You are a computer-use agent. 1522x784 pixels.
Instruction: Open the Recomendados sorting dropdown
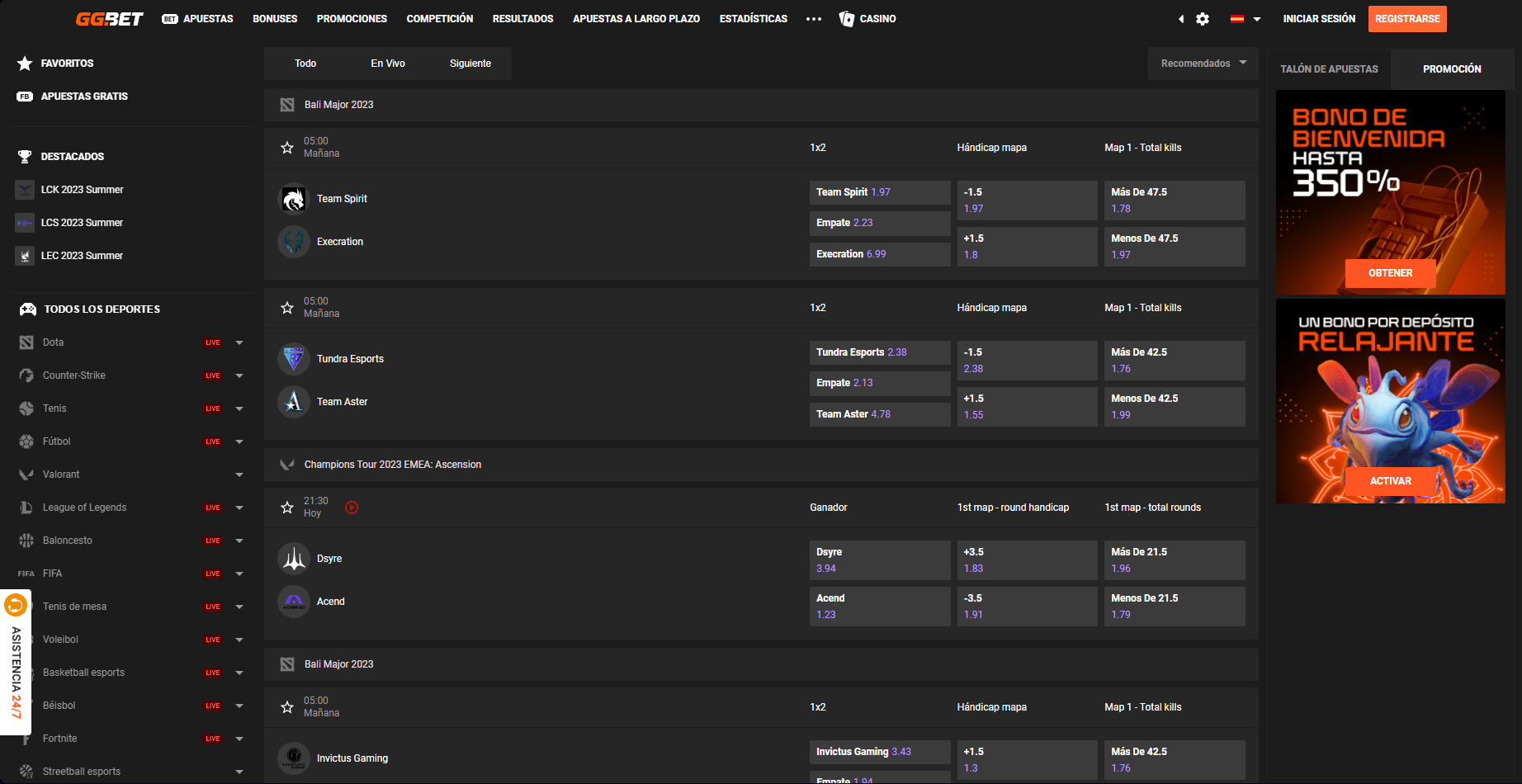pos(1203,64)
